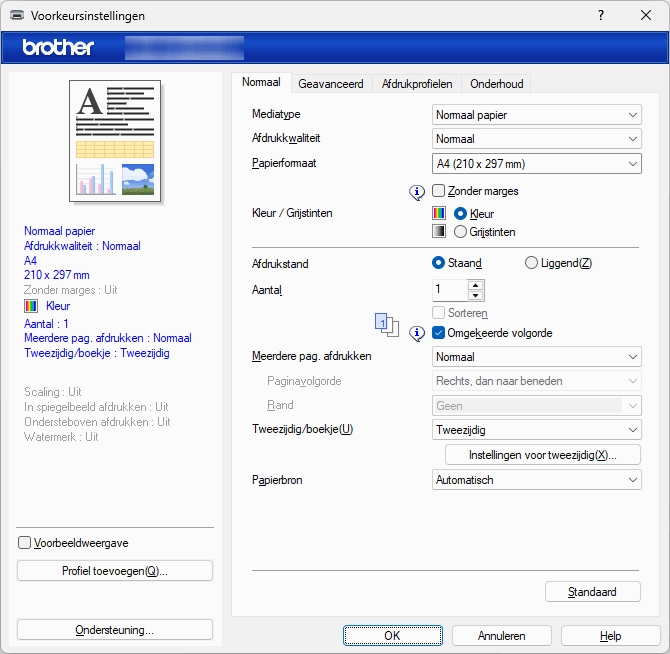Click the grayscale Grijstinten icon
The image size is (670, 654).
[x=438, y=231]
